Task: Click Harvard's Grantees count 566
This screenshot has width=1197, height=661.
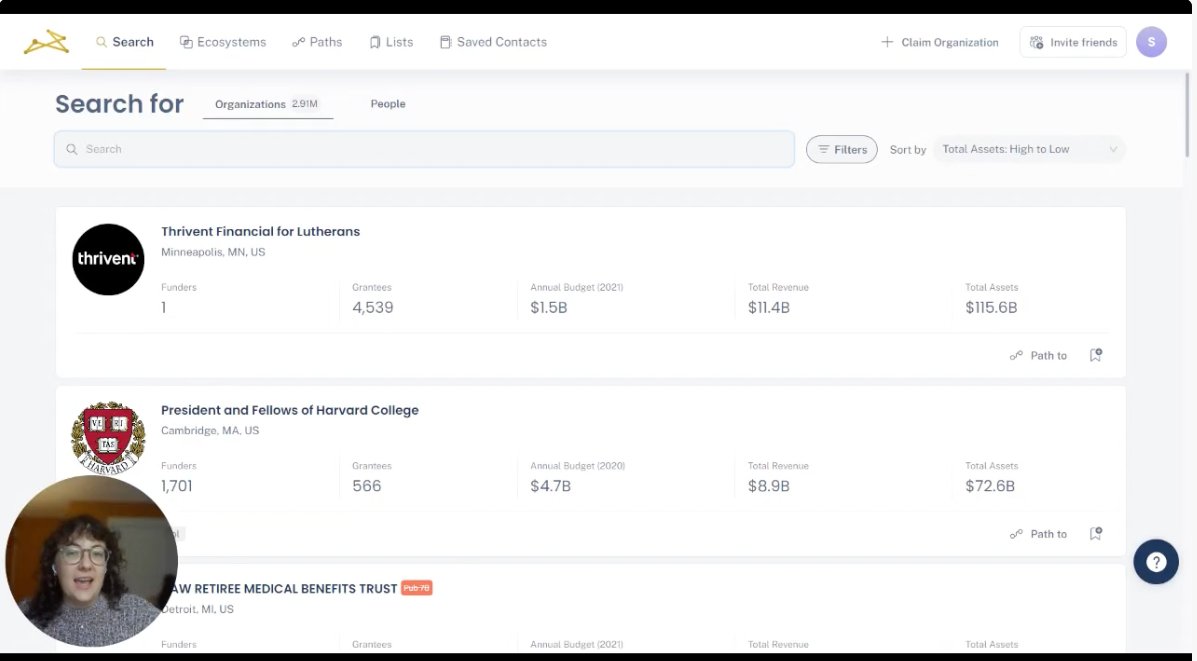Action: (366, 486)
